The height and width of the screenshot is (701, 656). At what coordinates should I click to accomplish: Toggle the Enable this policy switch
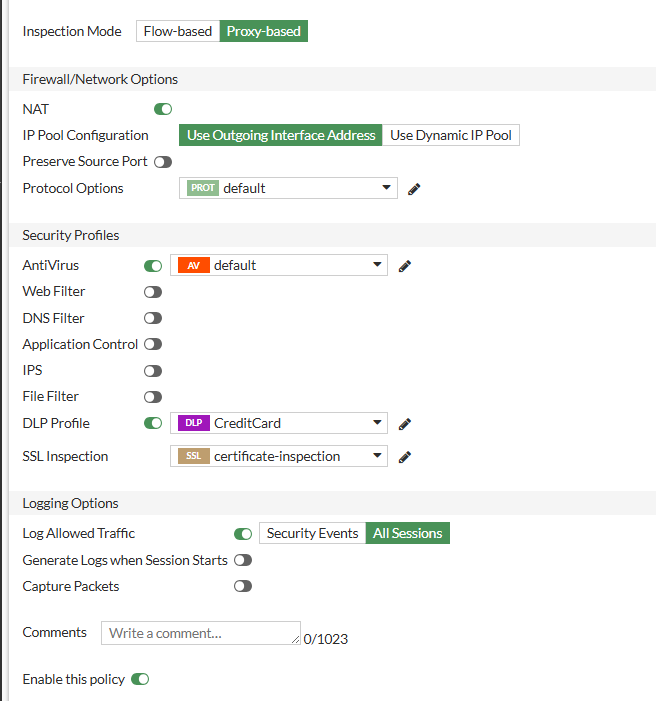coord(140,679)
